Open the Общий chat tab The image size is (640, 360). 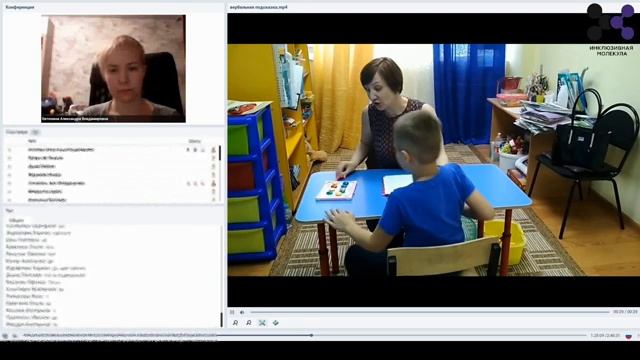(x=16, y=220)
